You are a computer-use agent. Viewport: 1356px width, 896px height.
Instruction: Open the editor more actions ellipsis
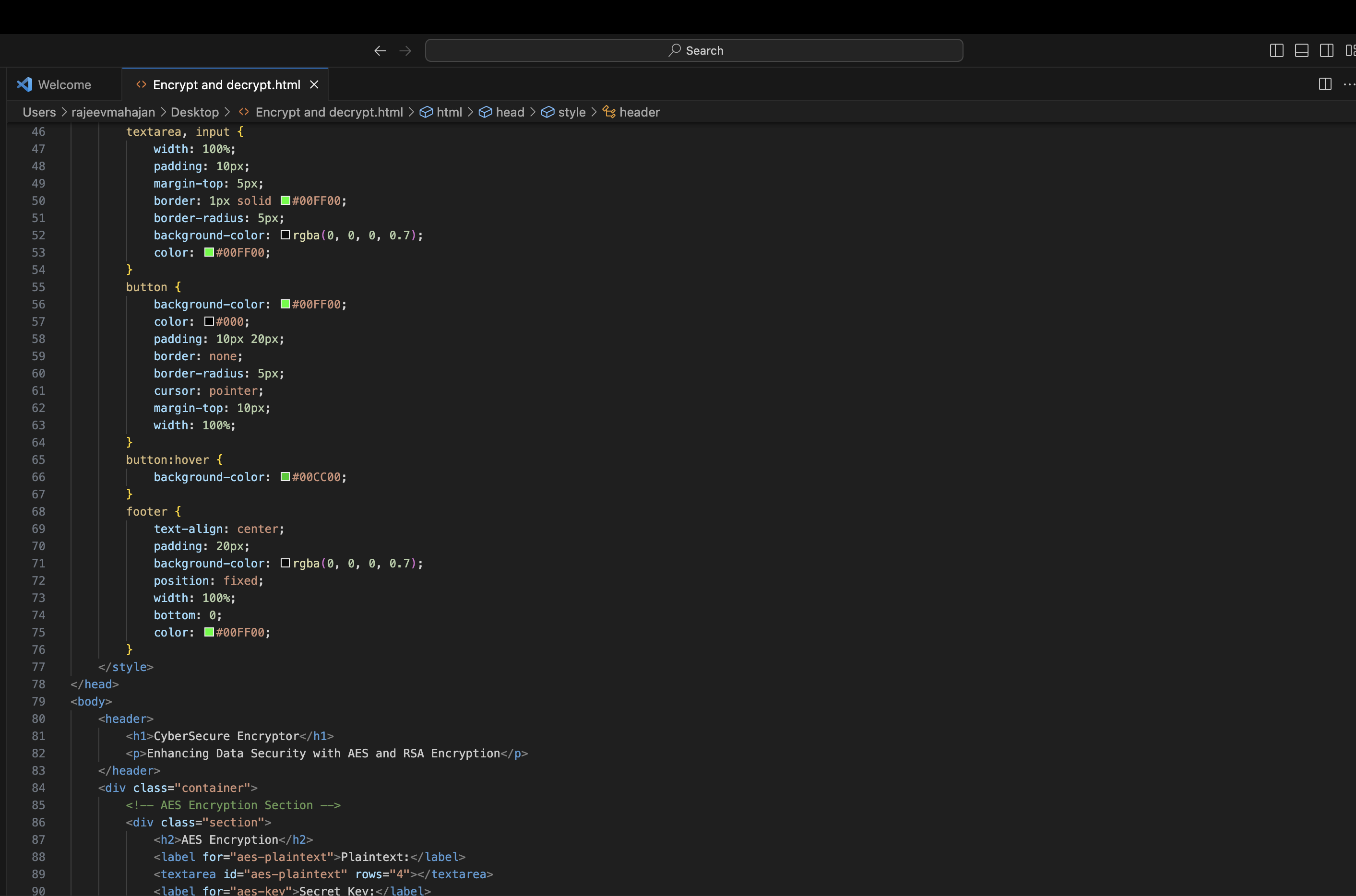click(x=1349, y=84)
